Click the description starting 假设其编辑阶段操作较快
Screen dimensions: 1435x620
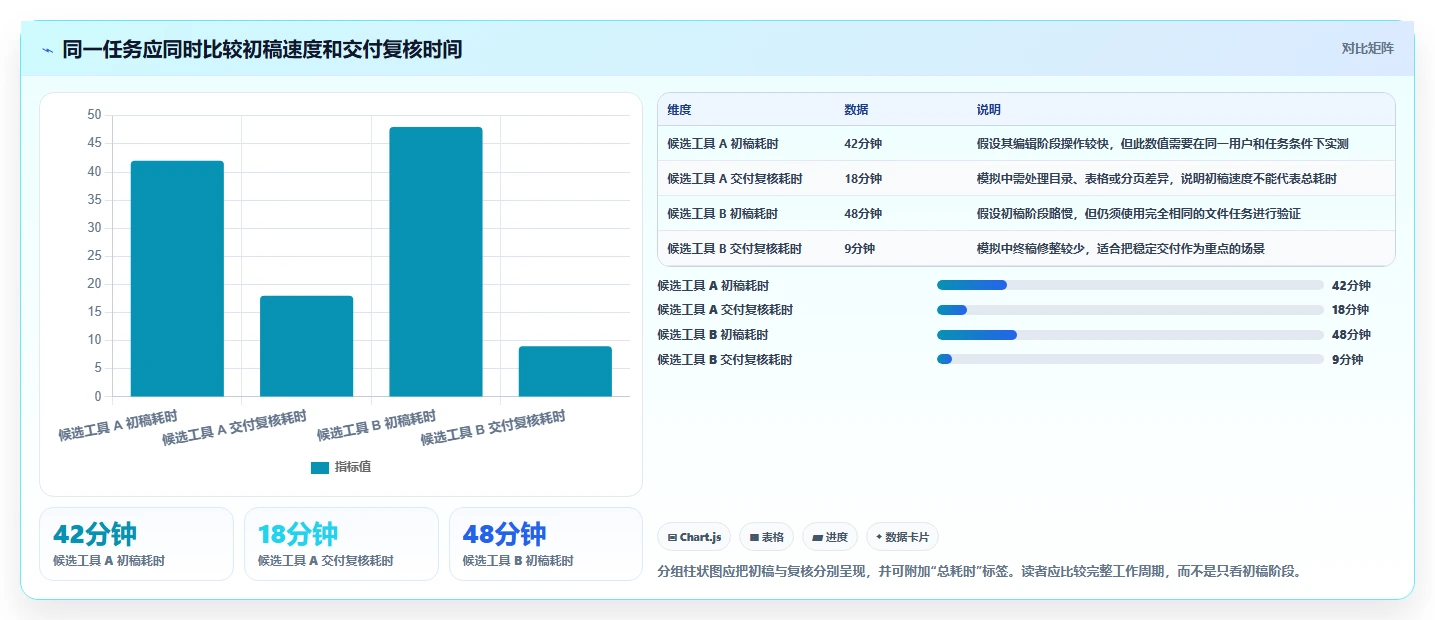pos(1162,144)
